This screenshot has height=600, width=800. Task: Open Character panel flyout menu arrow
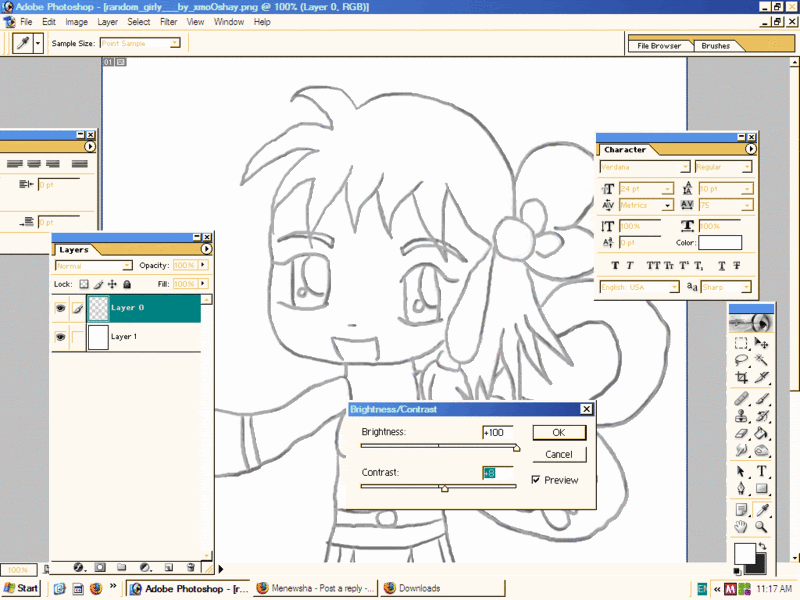click(751, 149)
